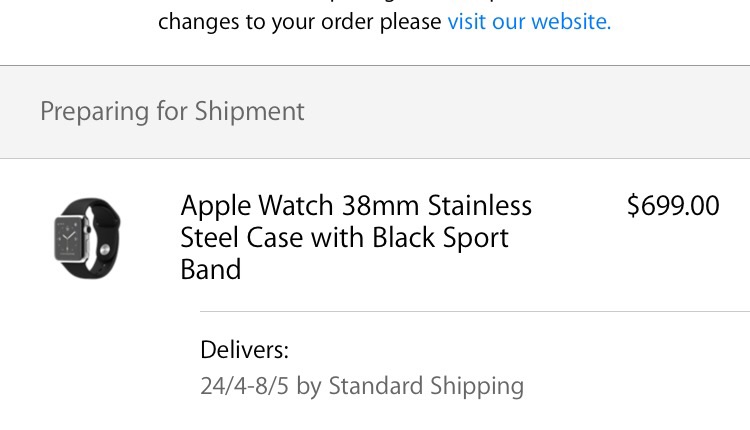Open the 'visit our website' link
750x430 pixels.
click(529, 22)
